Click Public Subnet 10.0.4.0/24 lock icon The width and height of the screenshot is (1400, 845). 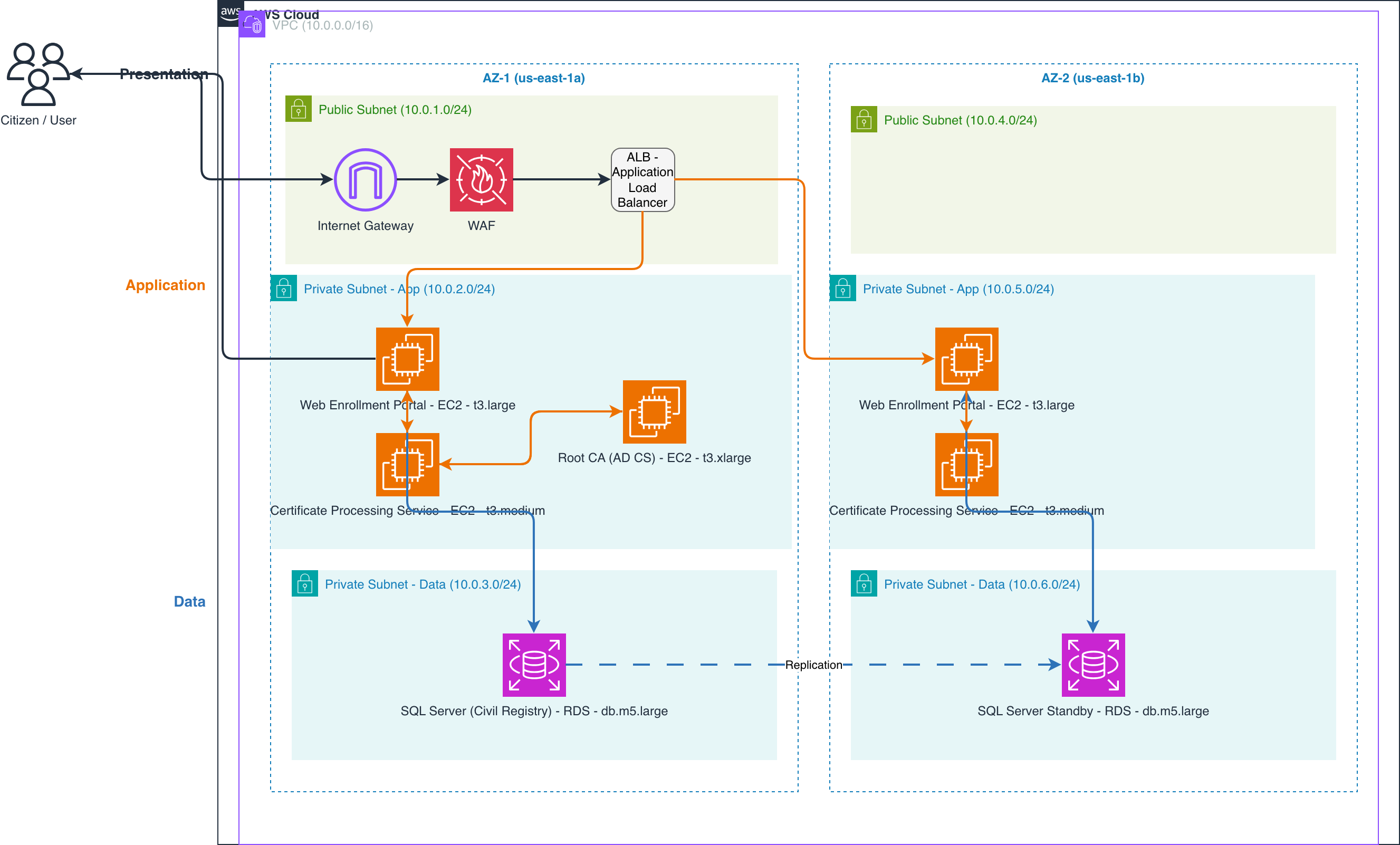coord(864,119)
